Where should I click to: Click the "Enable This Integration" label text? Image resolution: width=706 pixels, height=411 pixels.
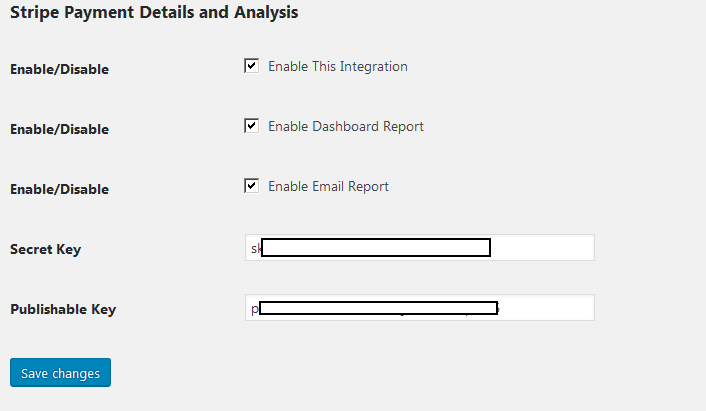[338, 67]
